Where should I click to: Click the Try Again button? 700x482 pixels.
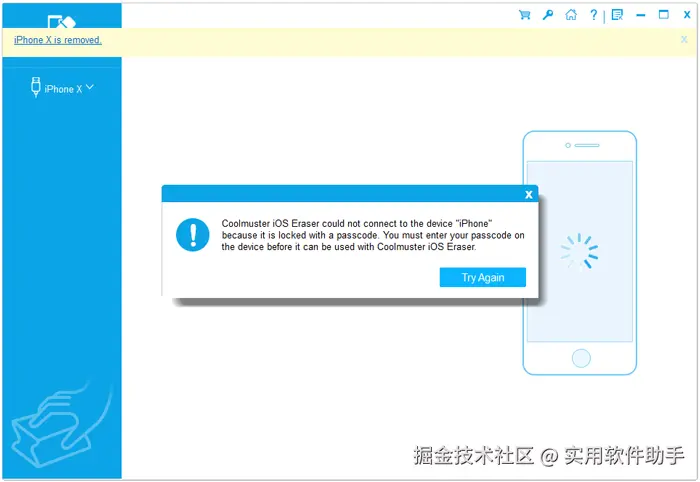(483, 277)
